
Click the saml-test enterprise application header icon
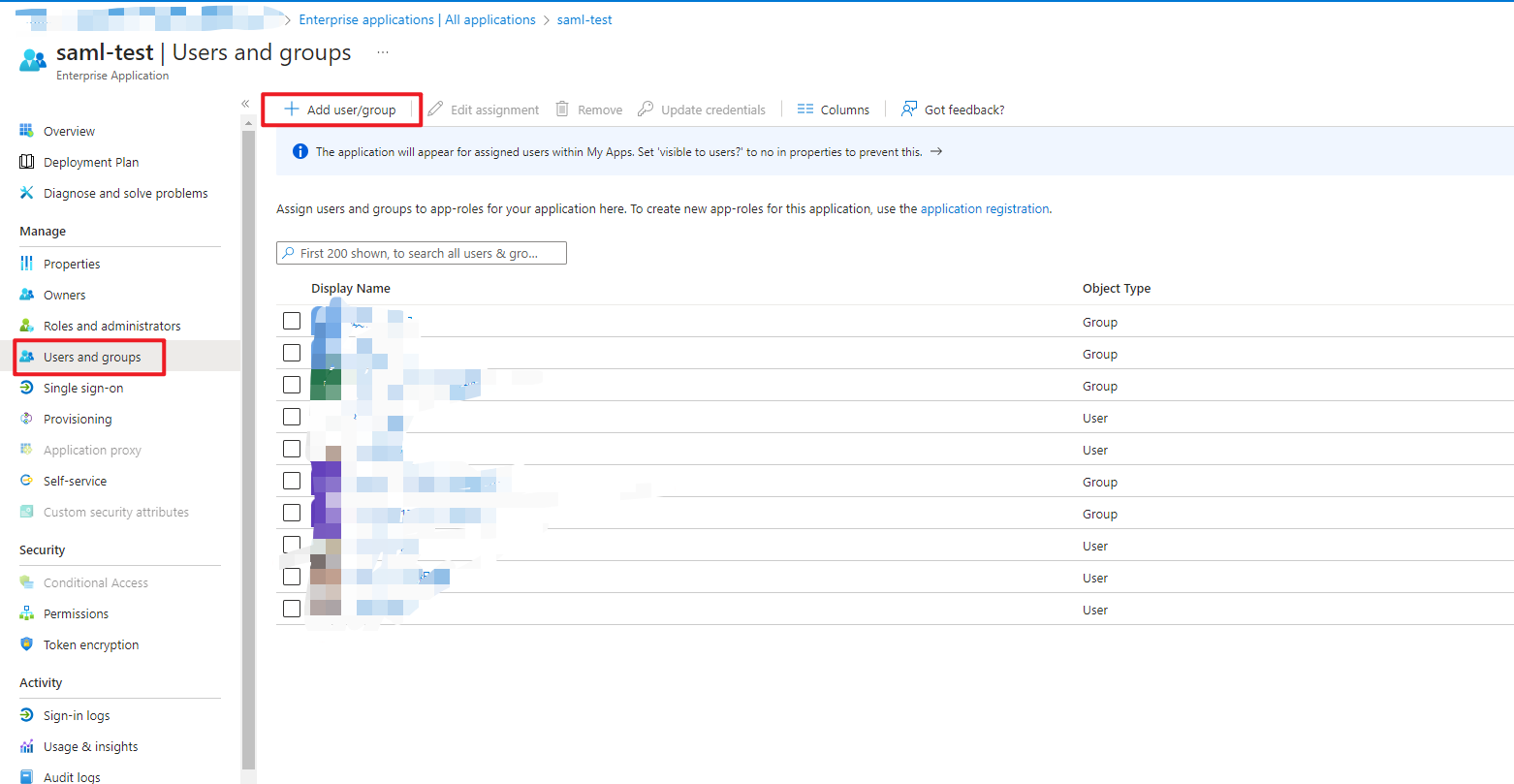tap(33, 60)
